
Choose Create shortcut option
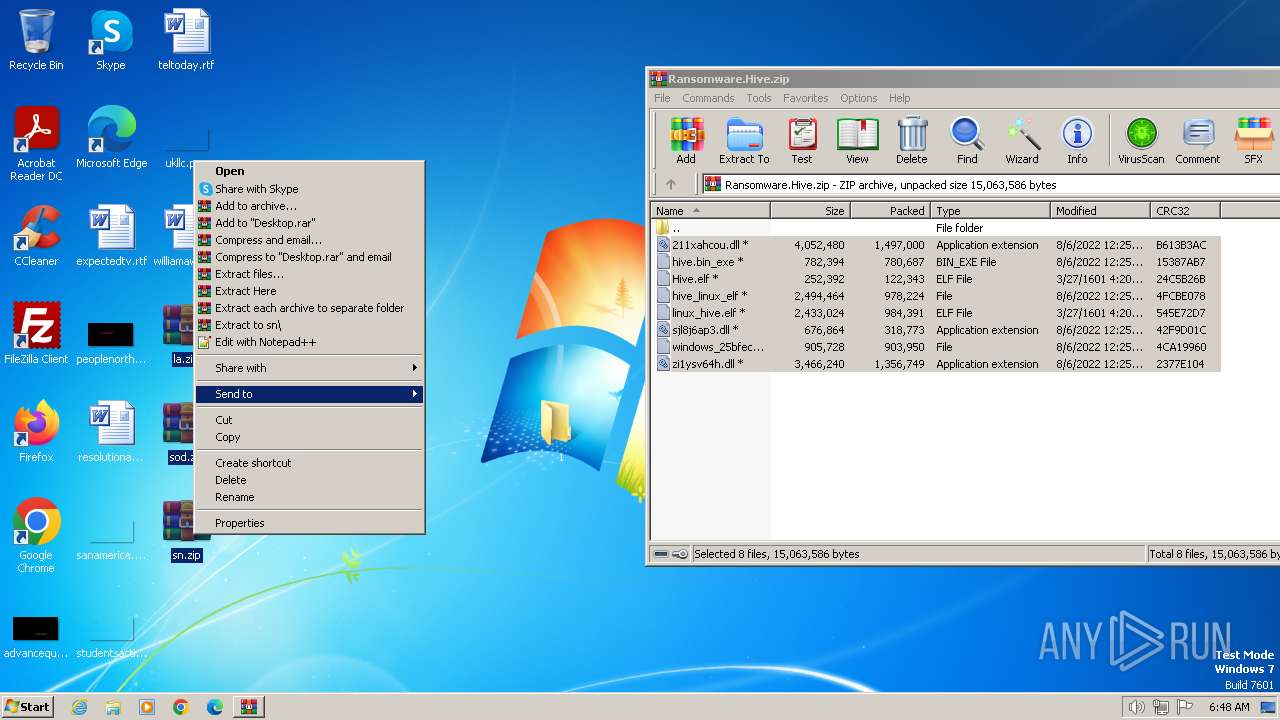309,462
